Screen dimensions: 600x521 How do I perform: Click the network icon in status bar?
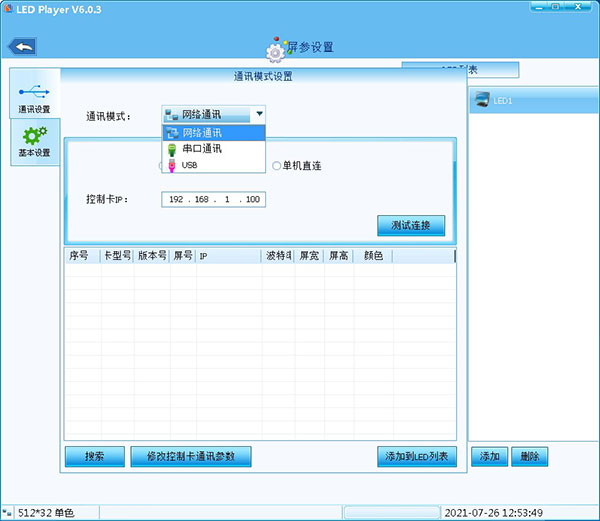coord(9,512)
